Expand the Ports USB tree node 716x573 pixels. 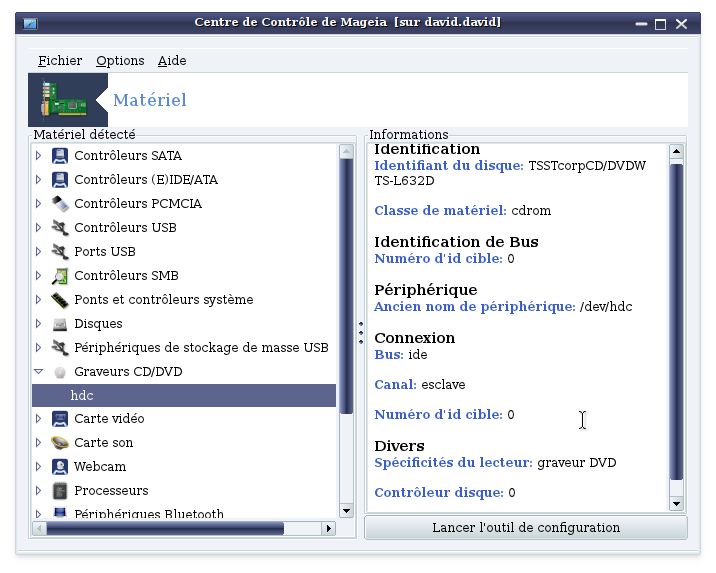(38, 252)
